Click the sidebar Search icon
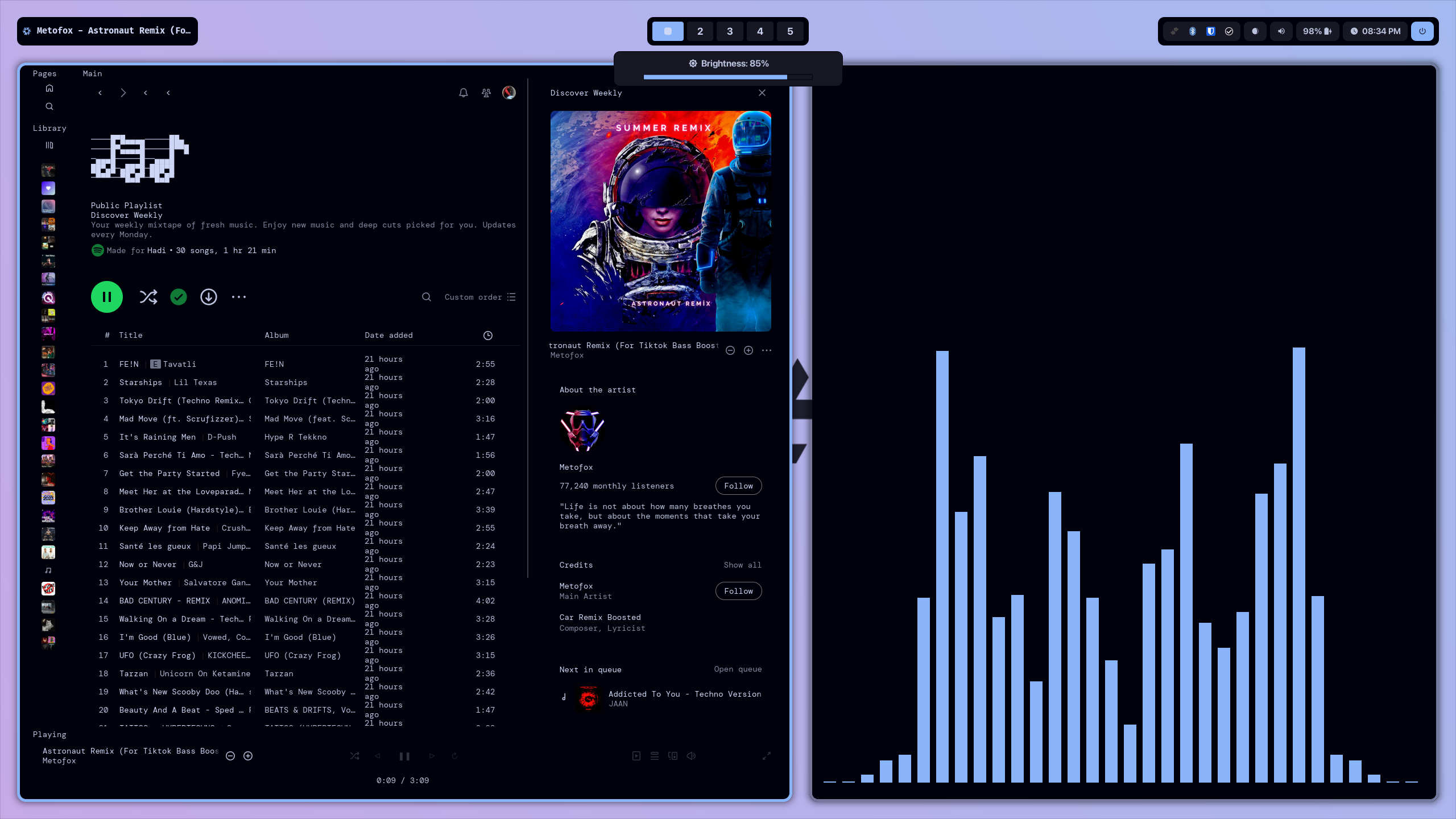 (49, 106)
